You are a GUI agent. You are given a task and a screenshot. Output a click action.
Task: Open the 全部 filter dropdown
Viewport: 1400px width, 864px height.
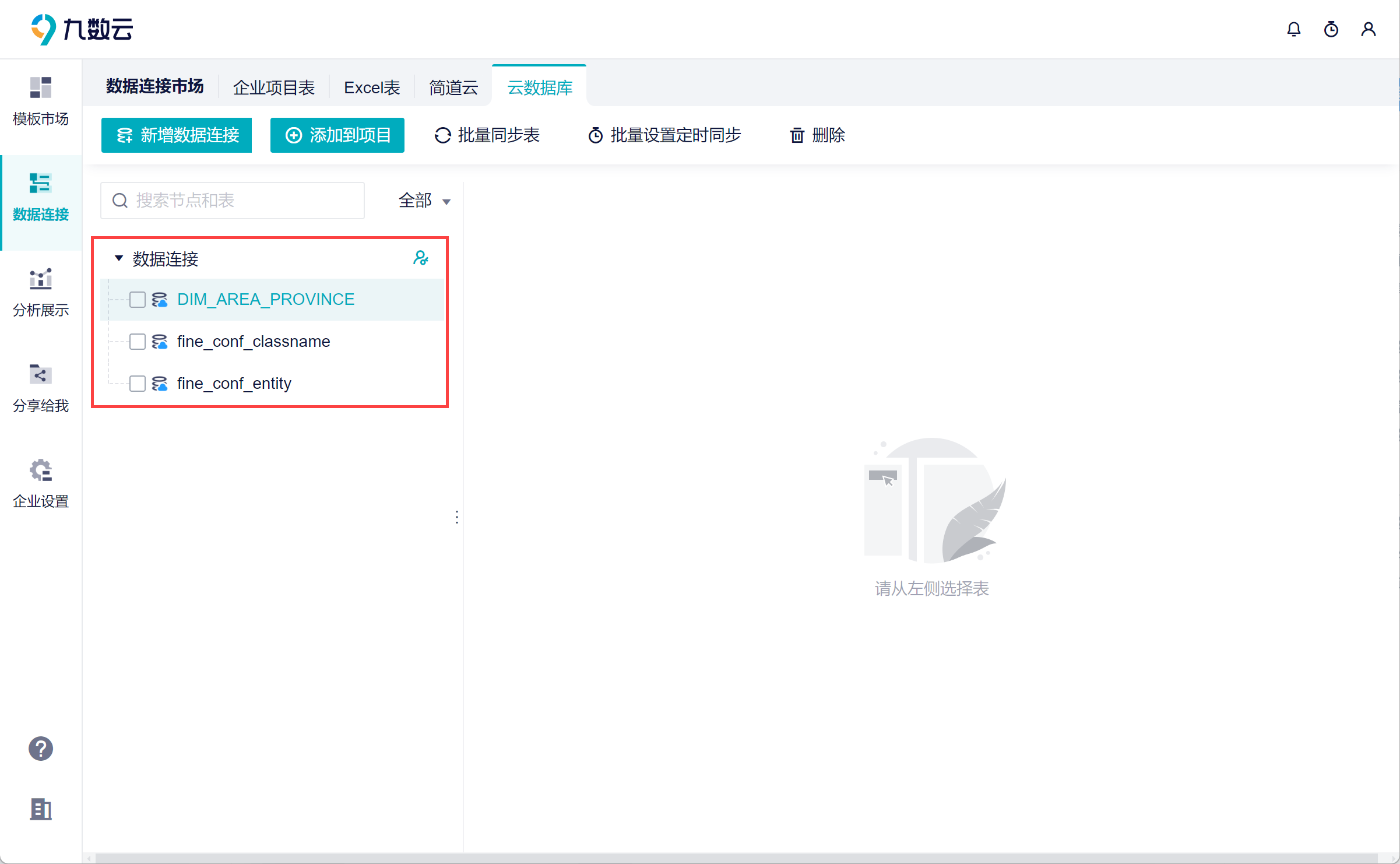[x=424, y=201]
